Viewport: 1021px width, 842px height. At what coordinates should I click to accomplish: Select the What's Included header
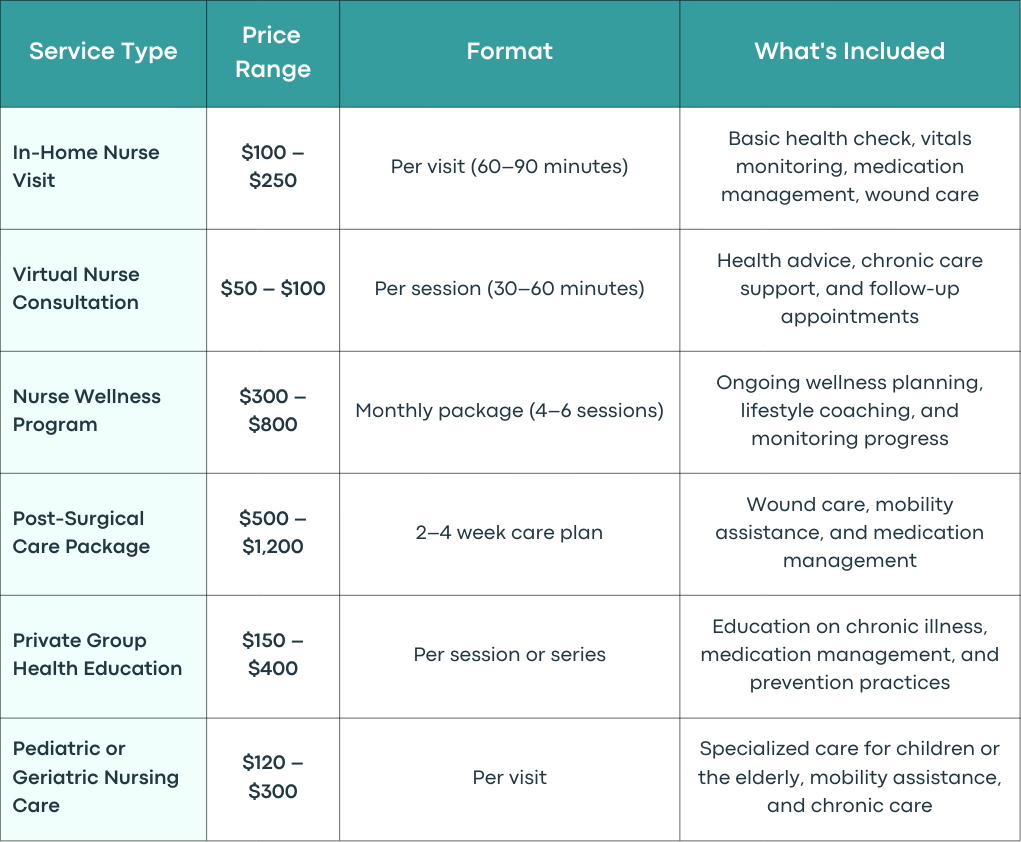click(x=849, y=51)
